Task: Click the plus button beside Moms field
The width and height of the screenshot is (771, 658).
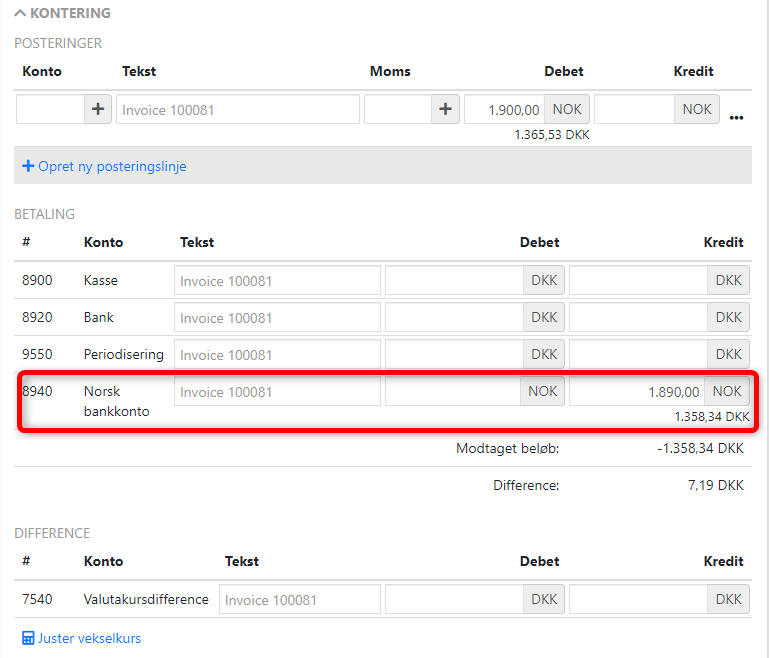Action: 445,110
